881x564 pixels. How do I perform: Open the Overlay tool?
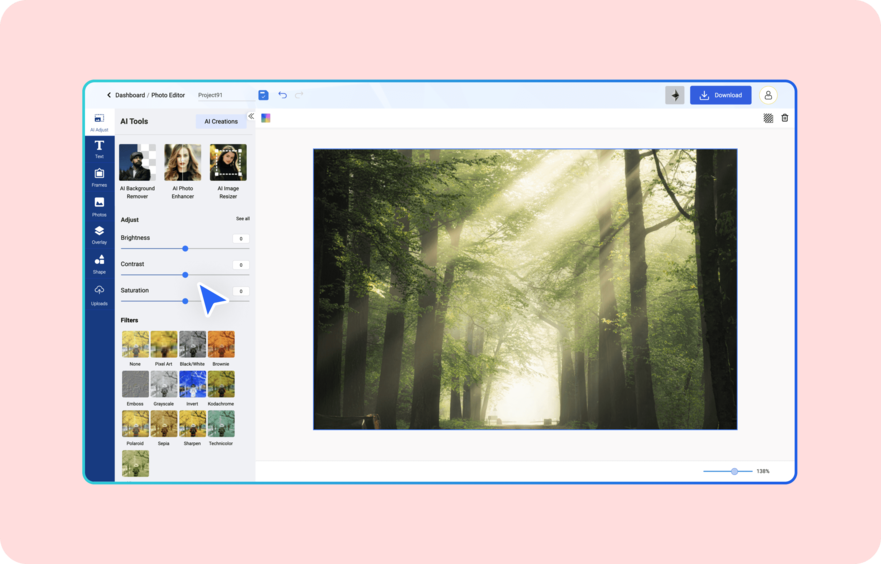pyautogui.click(x=99, y=234)
